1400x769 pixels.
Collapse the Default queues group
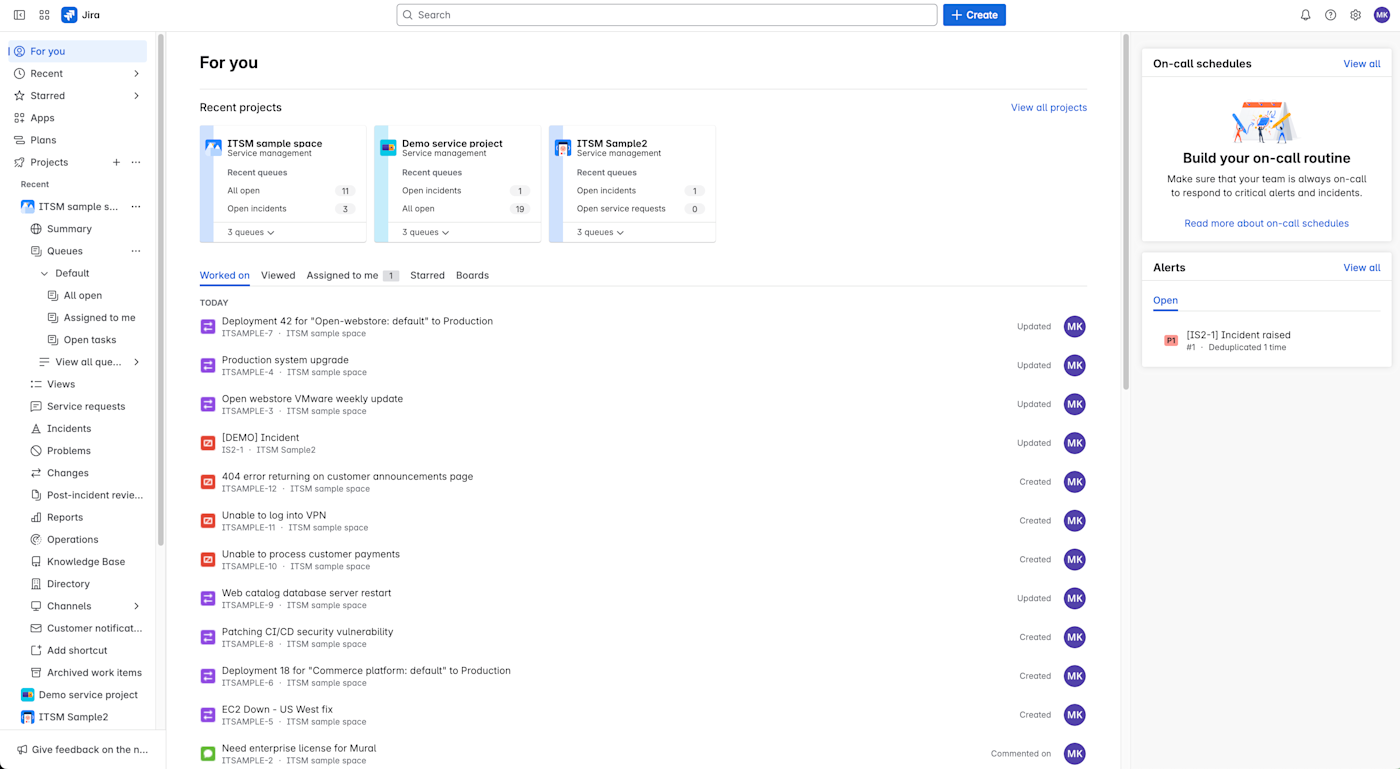pos(44,273)
